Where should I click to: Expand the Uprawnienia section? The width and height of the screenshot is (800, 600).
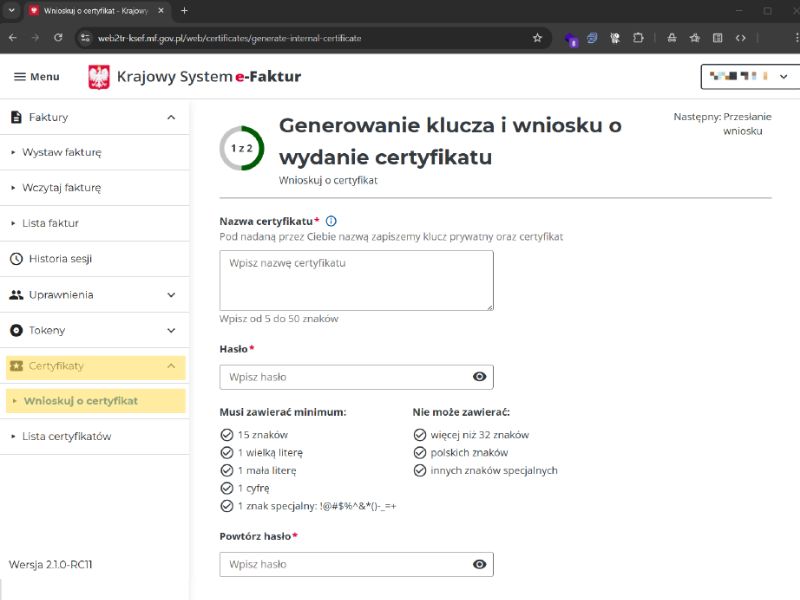(x=170, y=295)
